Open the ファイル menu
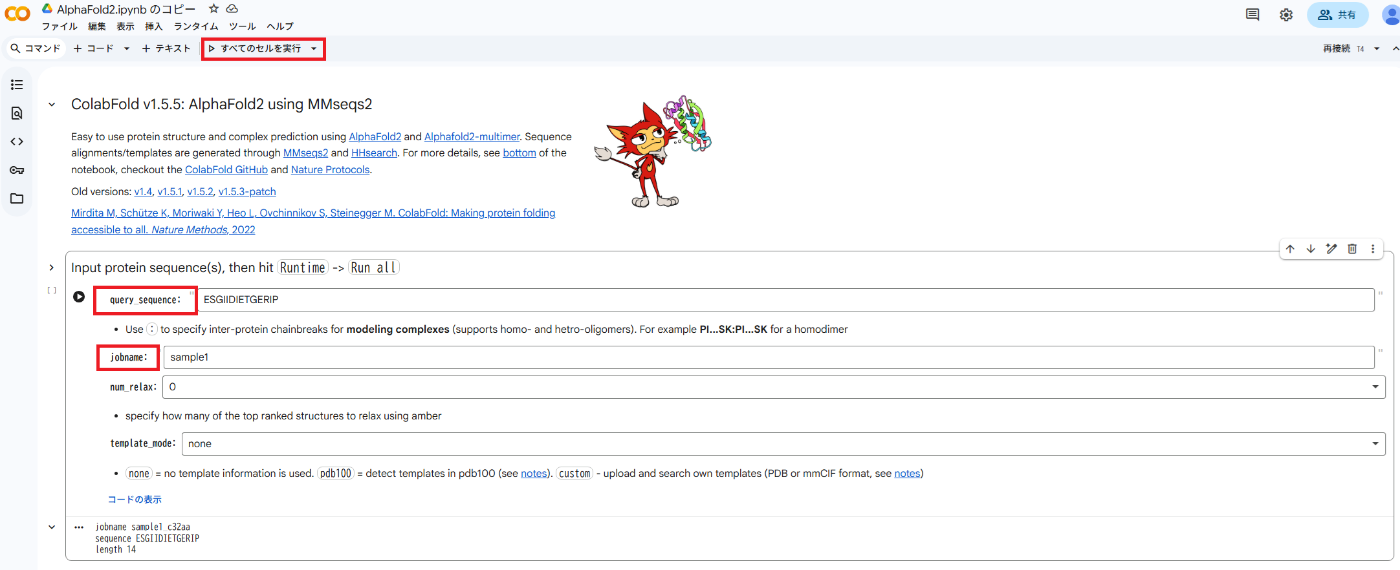 tap(59, 26)
